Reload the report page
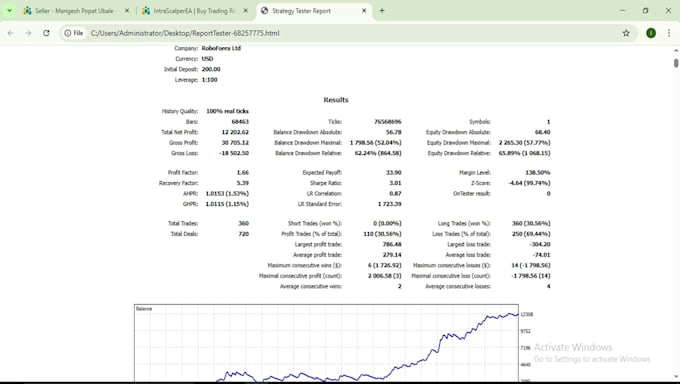Viewport: 680px width, 384px height. click(x=46, y=33)
